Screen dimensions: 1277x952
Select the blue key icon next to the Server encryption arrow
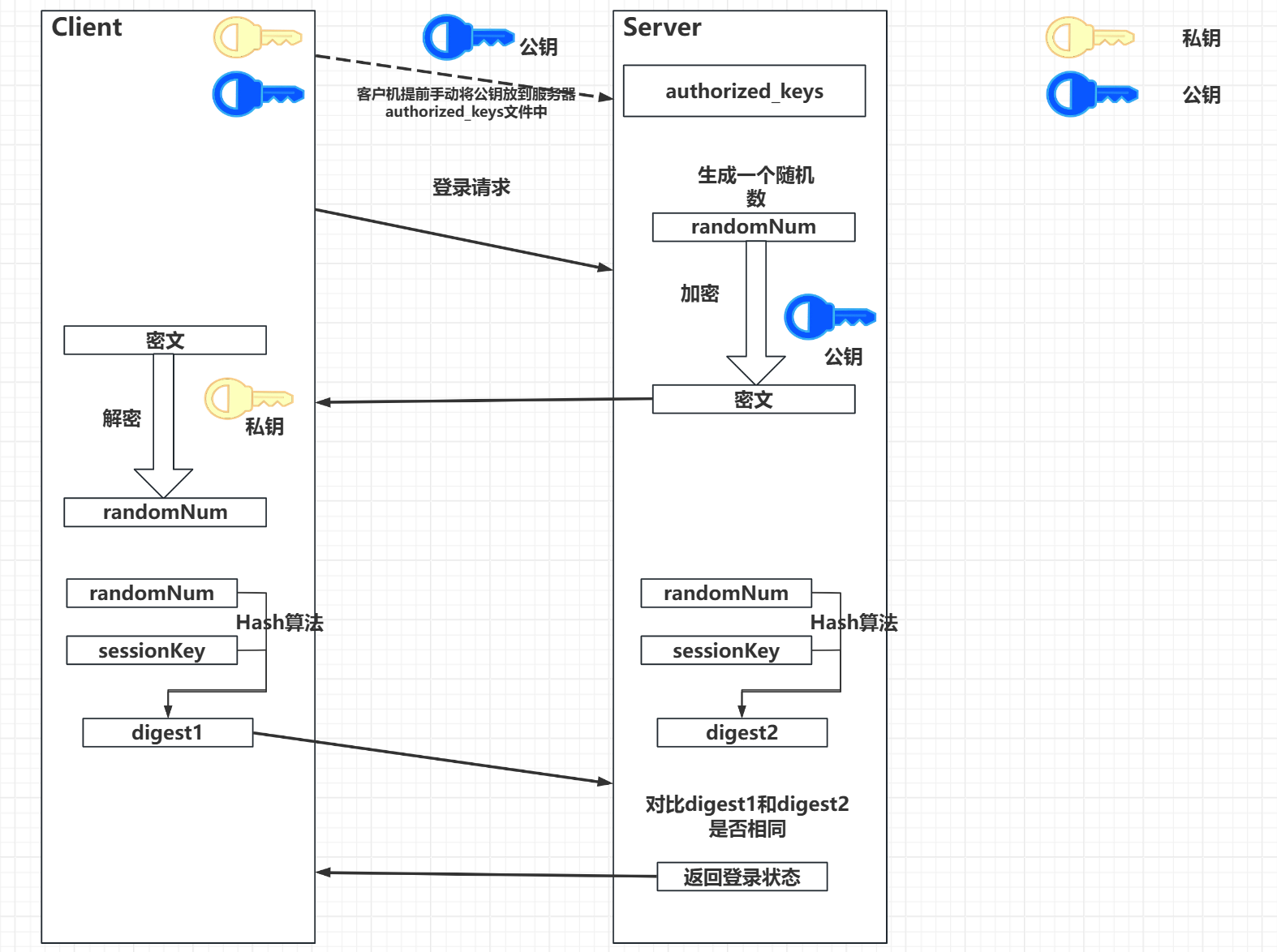tap(830, 316)
